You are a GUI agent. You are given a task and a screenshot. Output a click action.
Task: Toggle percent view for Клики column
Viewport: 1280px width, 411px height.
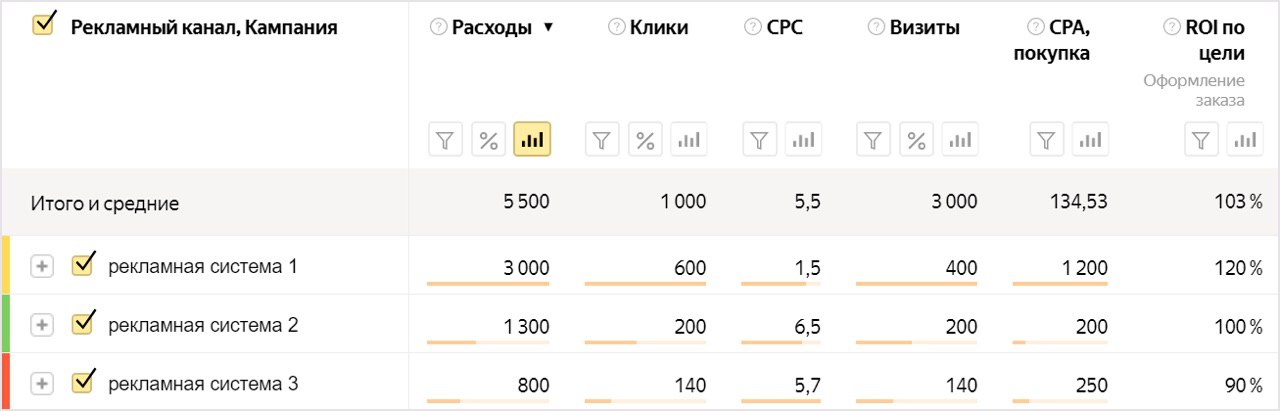[x=646, y=140]
